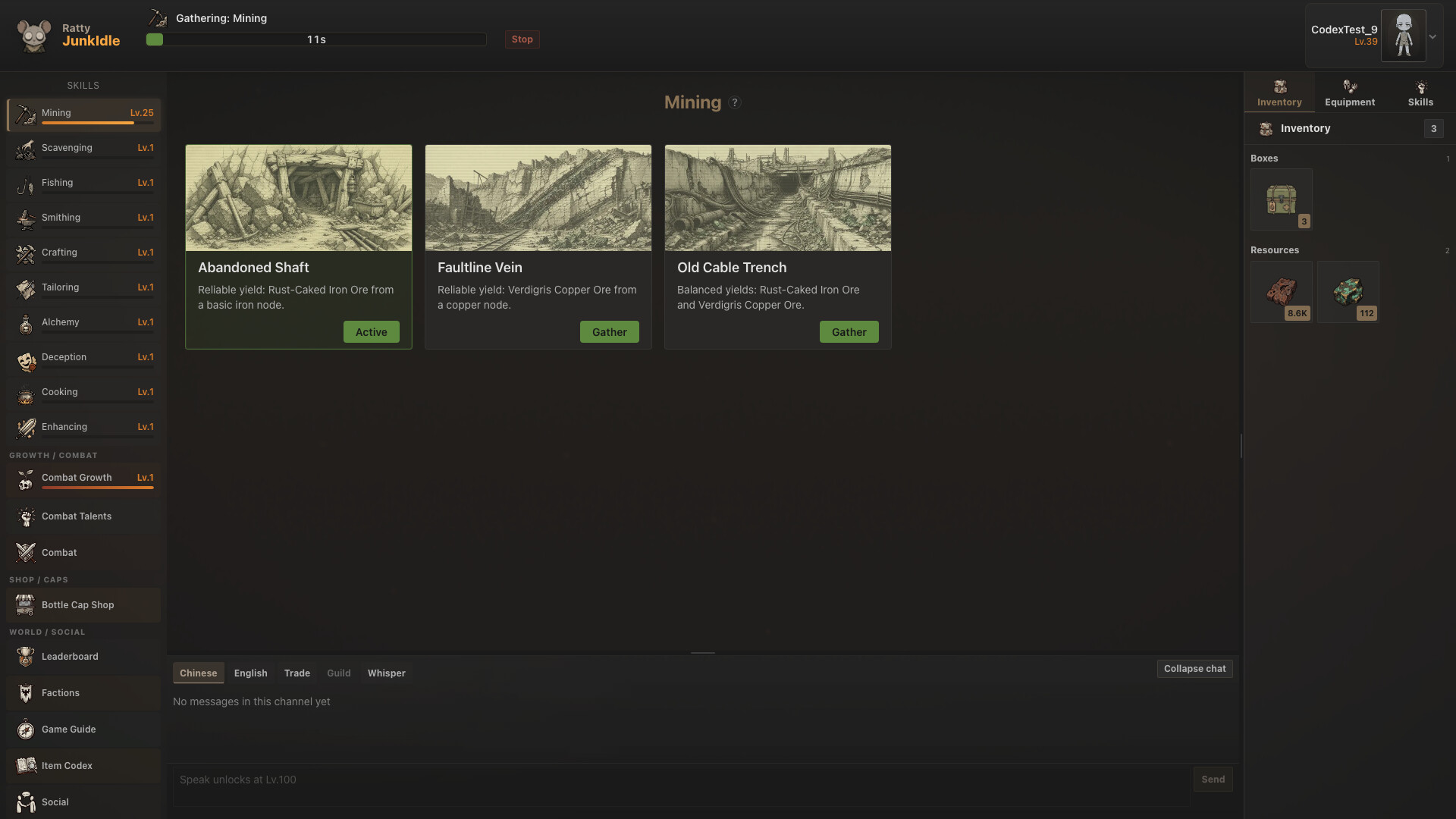Open the Bottle Cap Shop

pyautogui.click(x=83, y=605)
